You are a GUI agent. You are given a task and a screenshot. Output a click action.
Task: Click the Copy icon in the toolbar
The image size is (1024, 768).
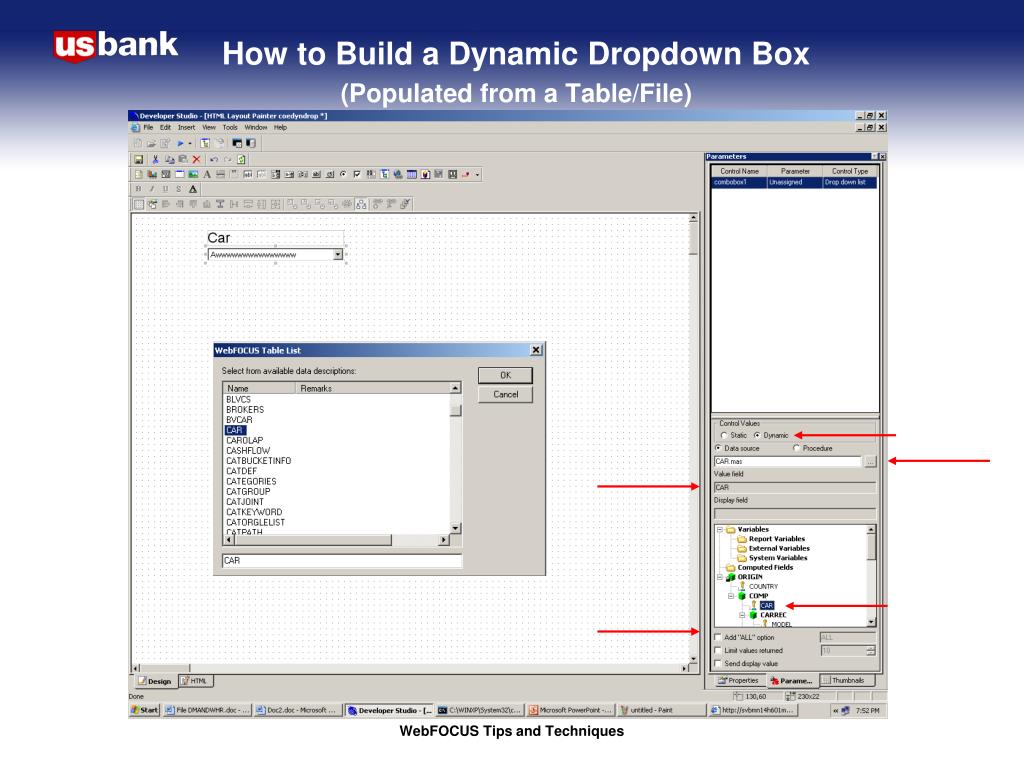tap(170, 160)
